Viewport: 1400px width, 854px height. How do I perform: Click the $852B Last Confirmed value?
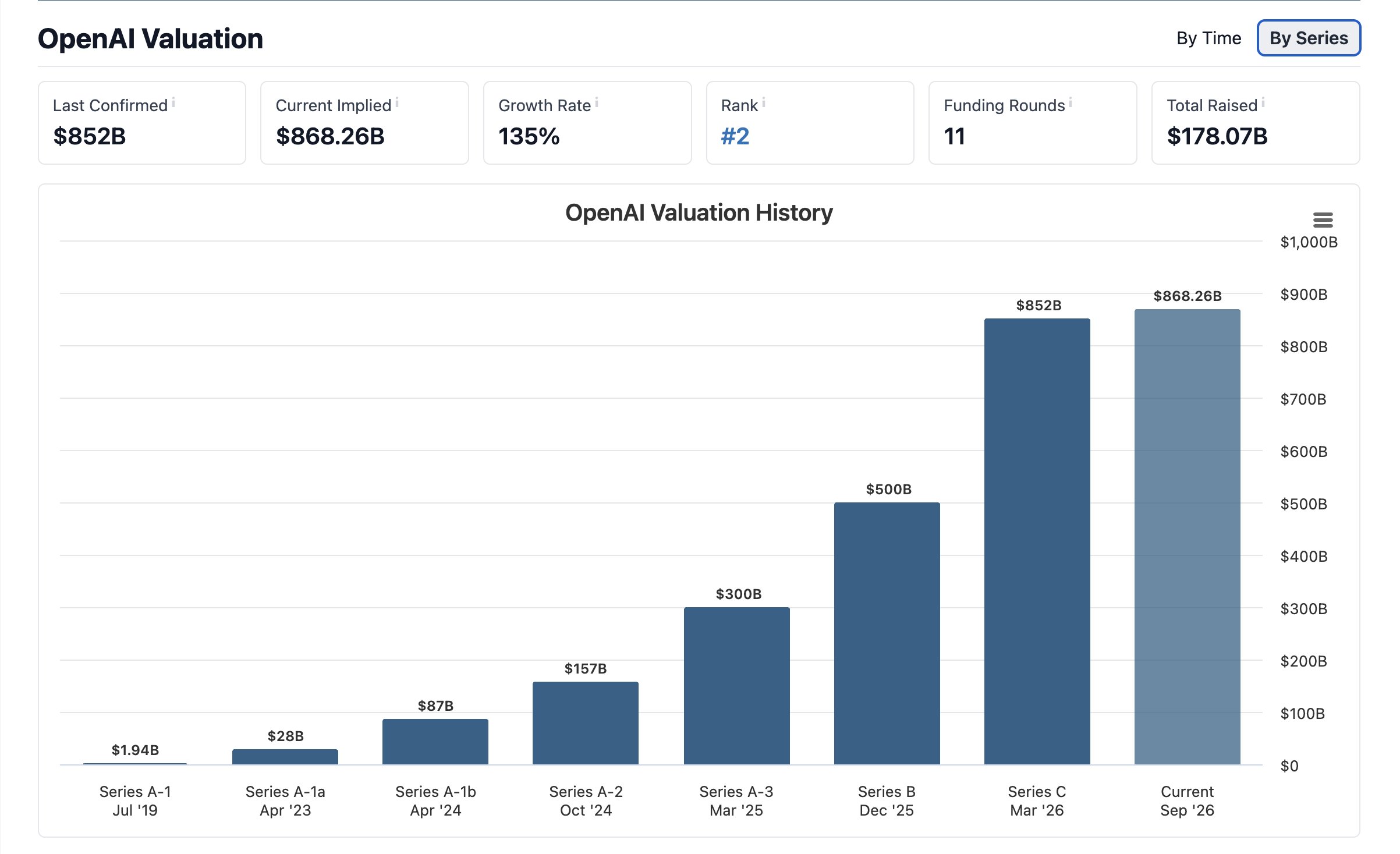click(90, 136)
